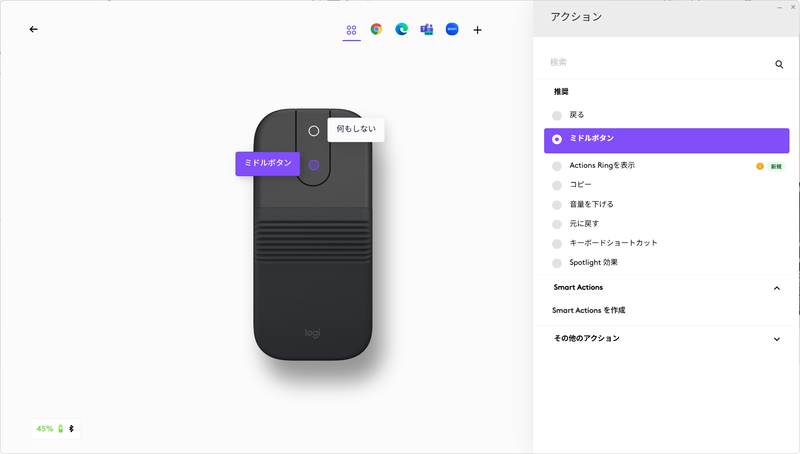Click the Bluetooth connection icon
The height and width of the screenshot is (454, 800).
point(71,428)
